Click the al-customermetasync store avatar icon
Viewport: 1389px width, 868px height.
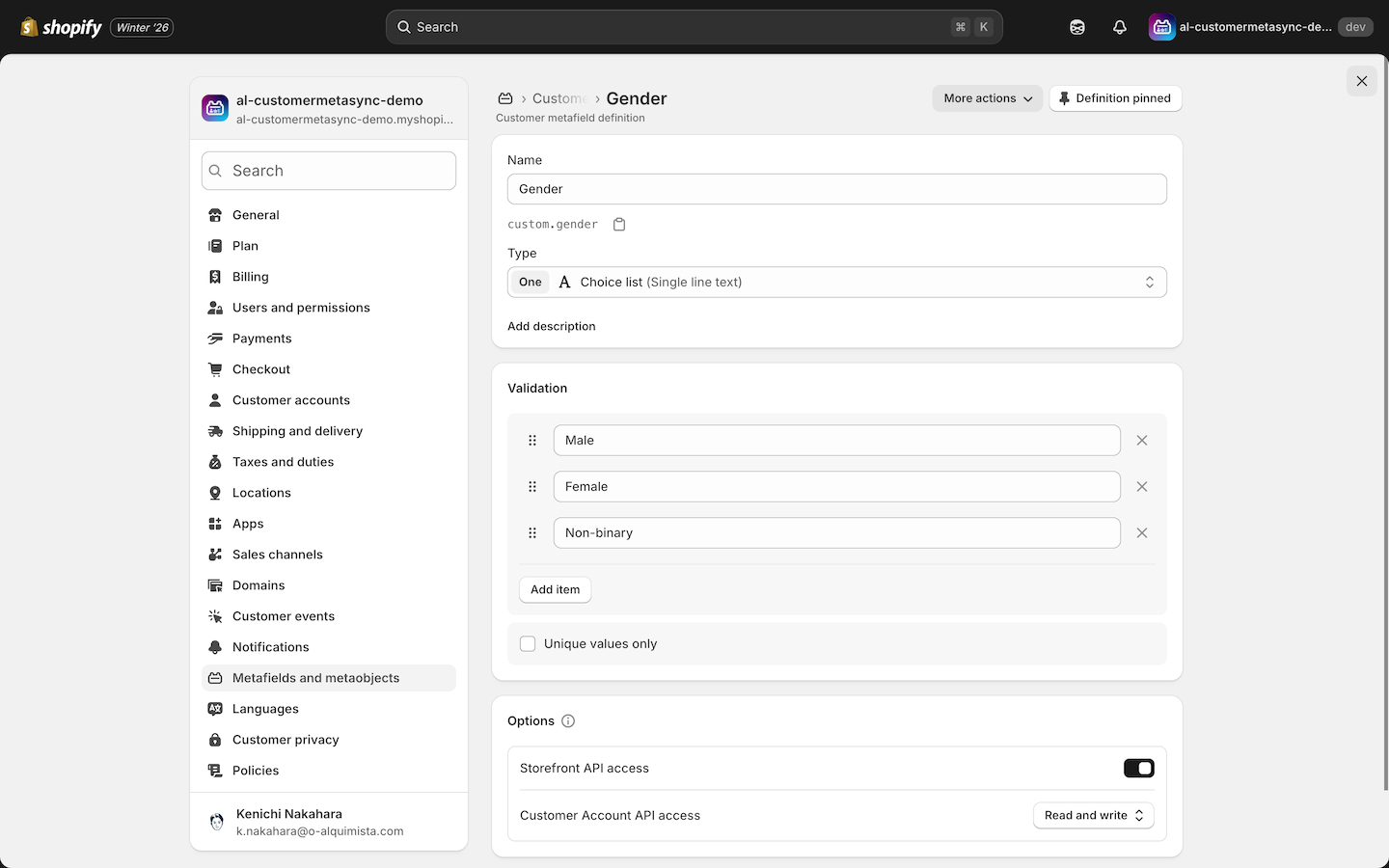(x=1161, y=26)
